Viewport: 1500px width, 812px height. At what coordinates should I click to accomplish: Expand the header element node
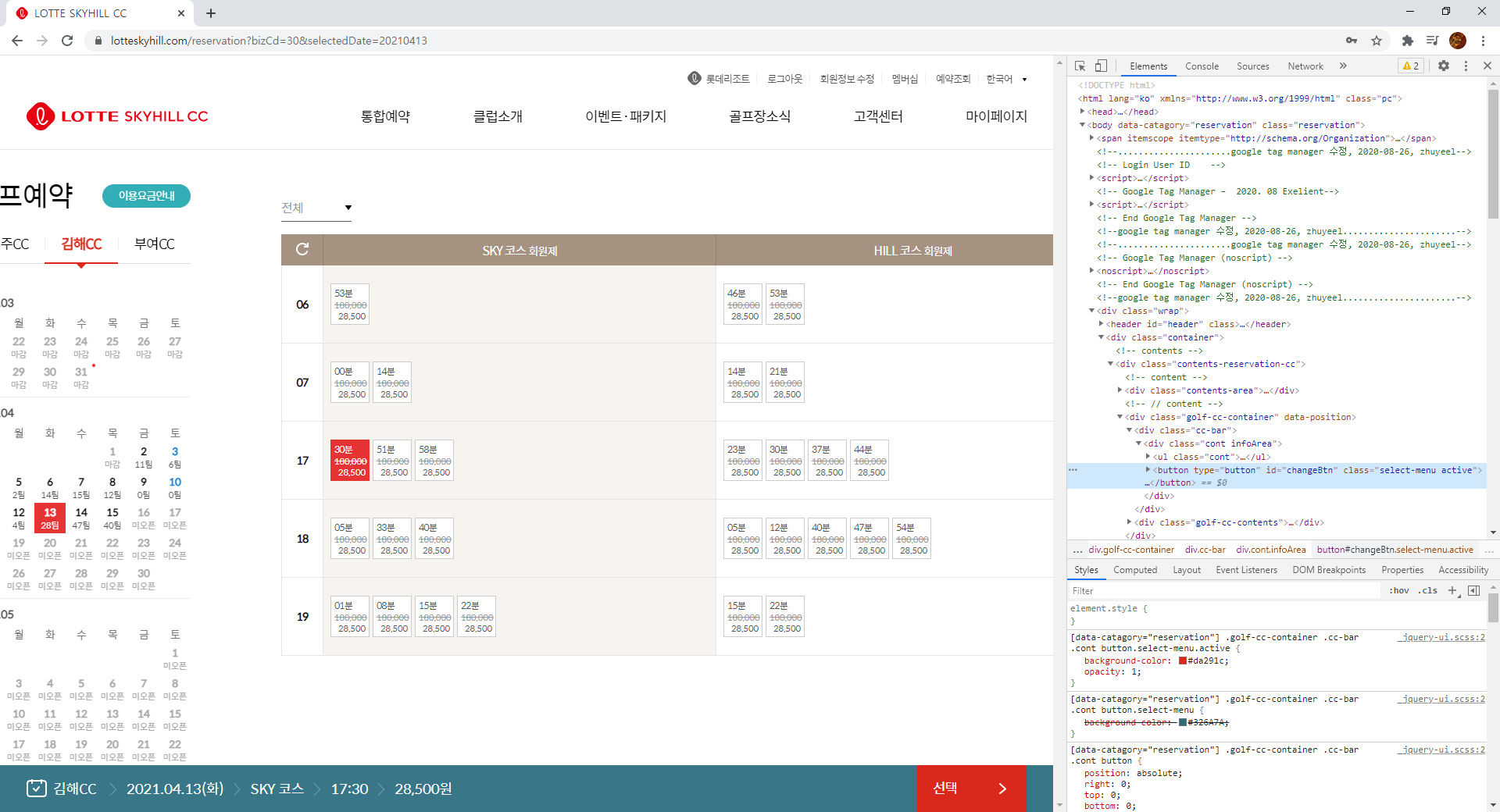[x=1102, y=324]
